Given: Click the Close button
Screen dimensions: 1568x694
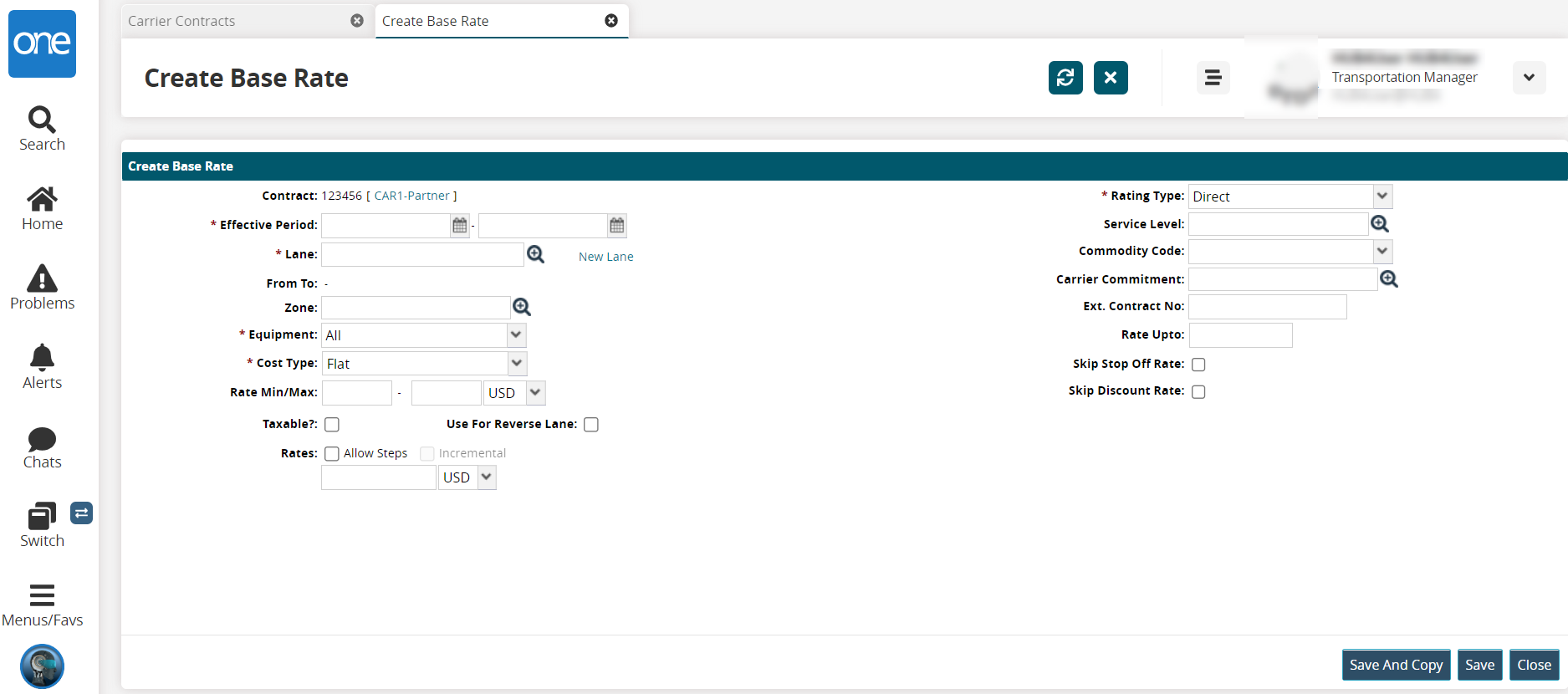Looking at the screenshot, I should [x=1535, y=665].
